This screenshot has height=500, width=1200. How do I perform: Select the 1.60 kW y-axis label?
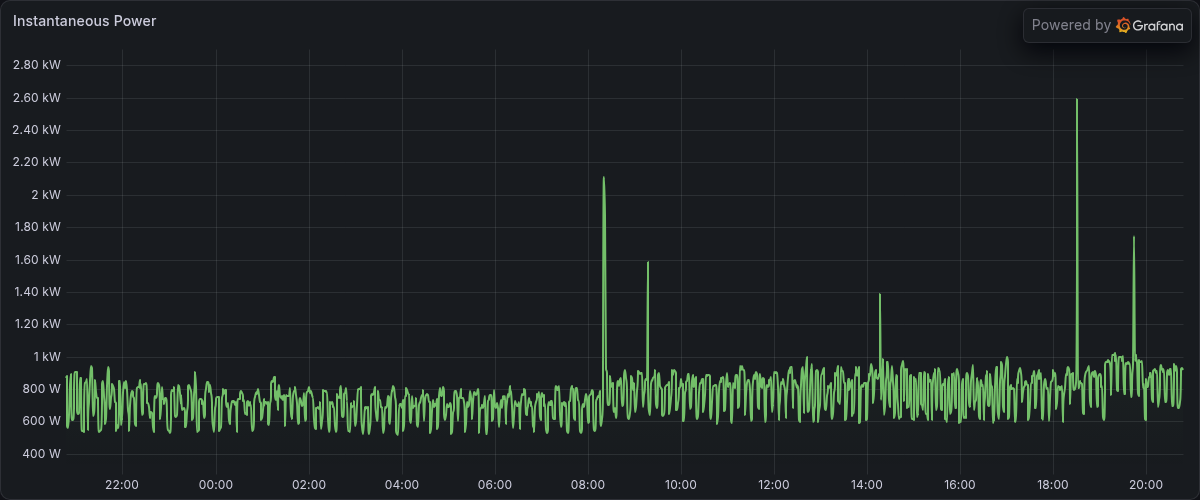point(37,260)
